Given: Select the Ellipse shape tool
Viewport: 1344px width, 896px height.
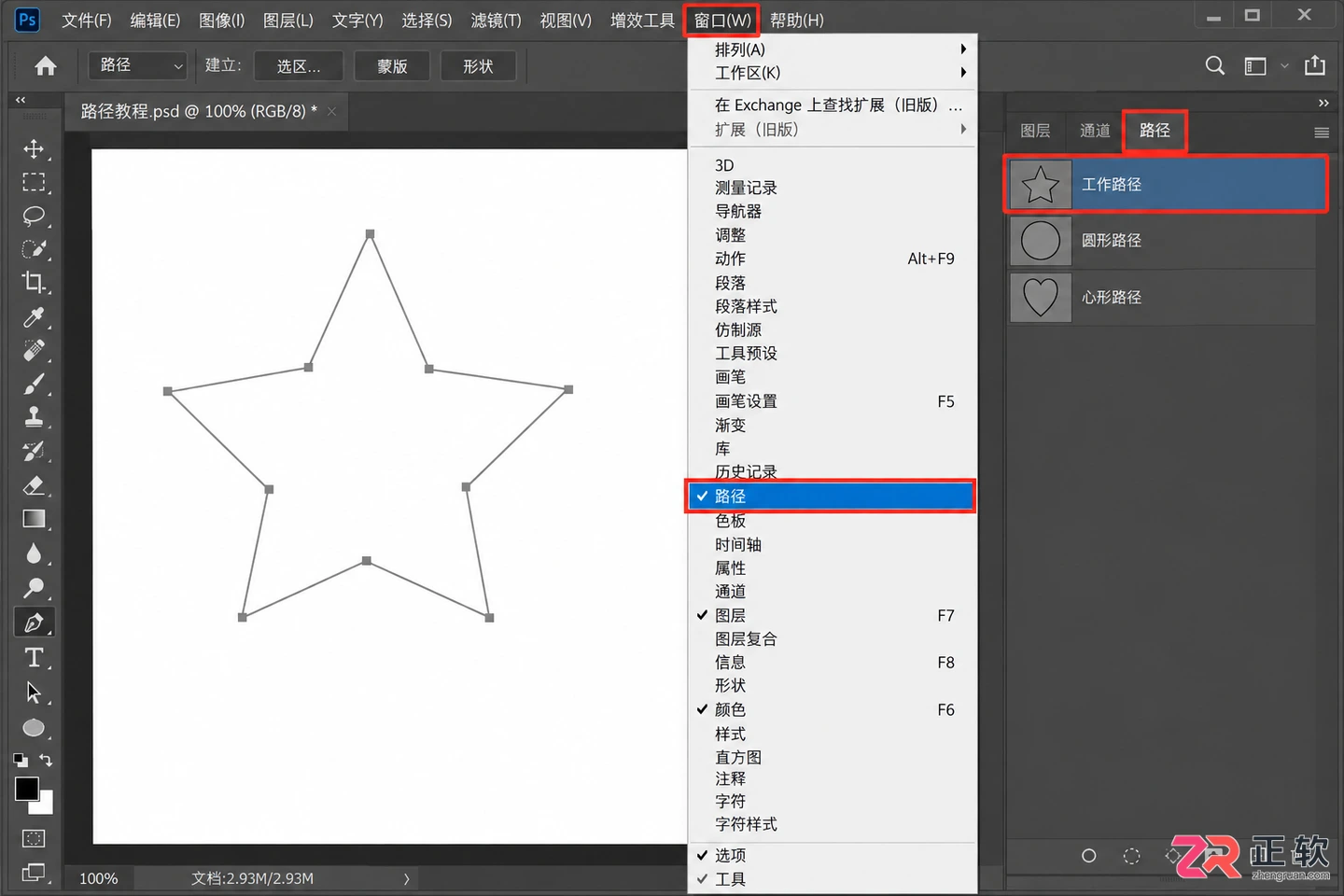Looking at the screenshot, I should (34, 728).
